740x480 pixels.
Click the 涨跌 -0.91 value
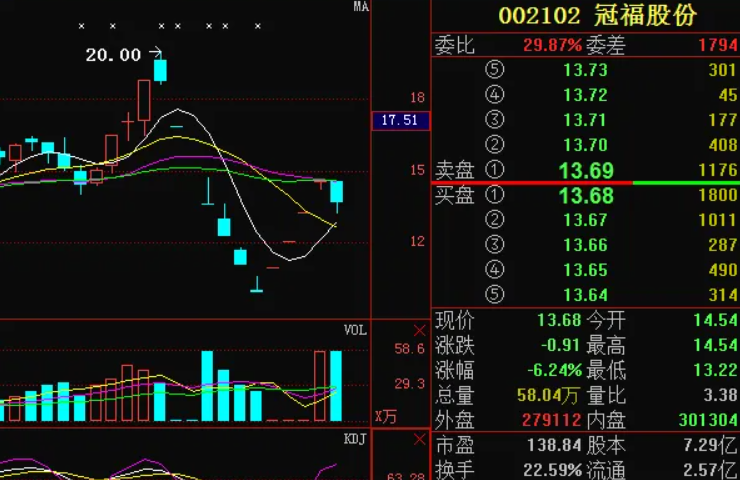pyautogui.click(x=560, y=345)
